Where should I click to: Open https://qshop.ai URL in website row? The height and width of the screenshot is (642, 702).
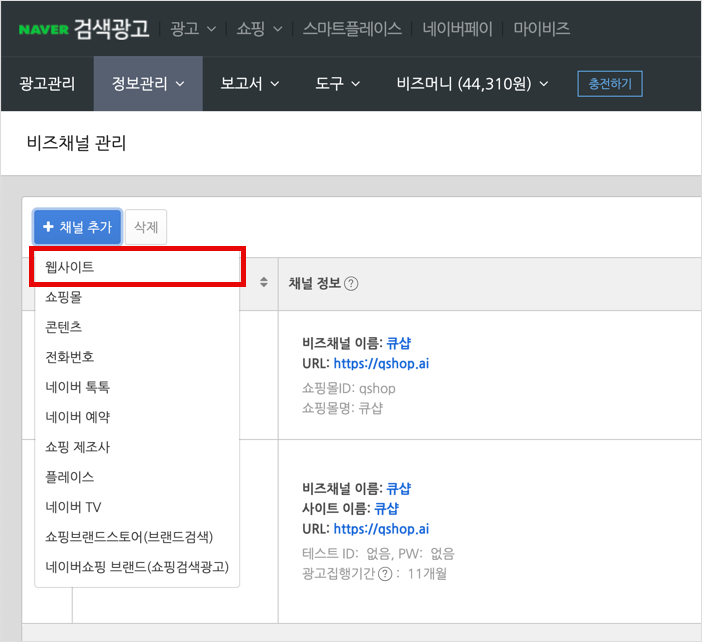[x=381, y=529]
